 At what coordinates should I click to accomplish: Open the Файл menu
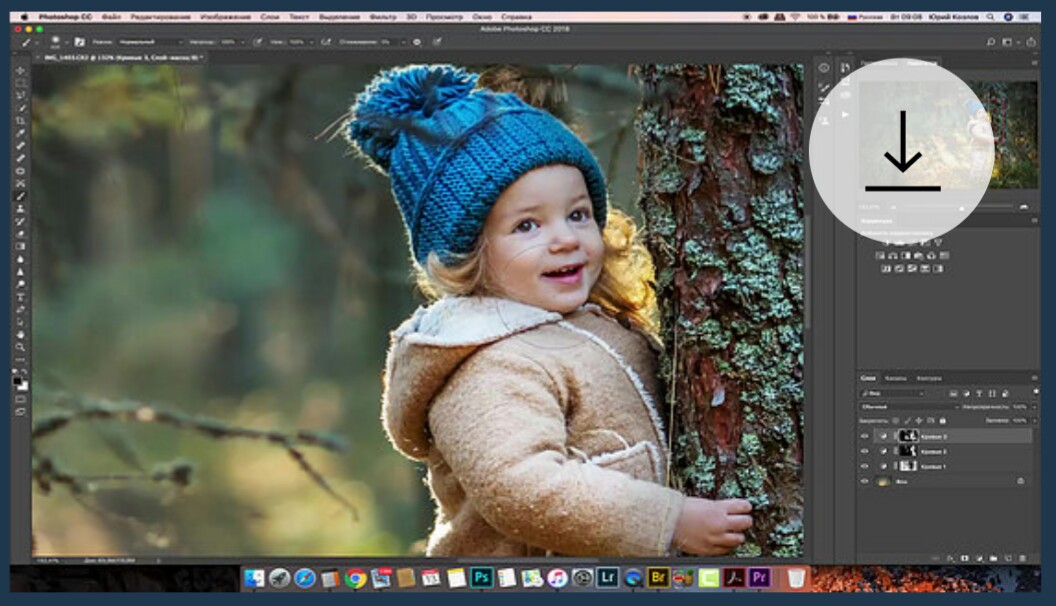click(111, 16)
